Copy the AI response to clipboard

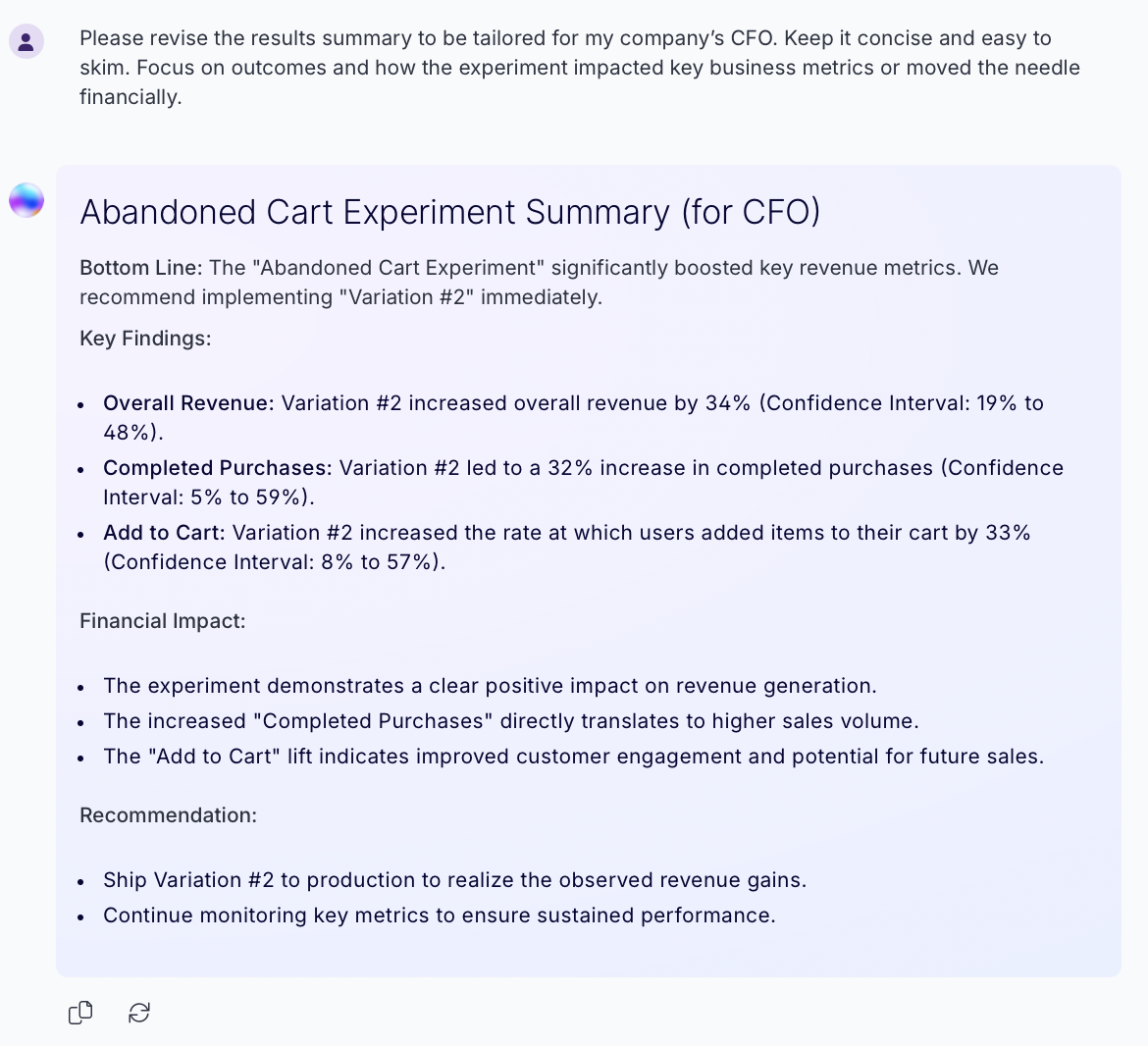click(80, 1013)
